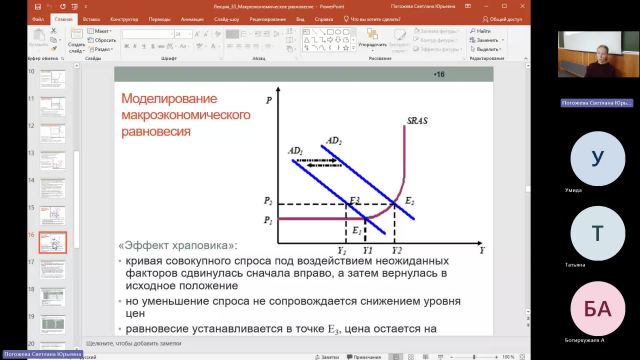
Task: Toggle Underline (Ч) formatting
Action: pos(144,46)
